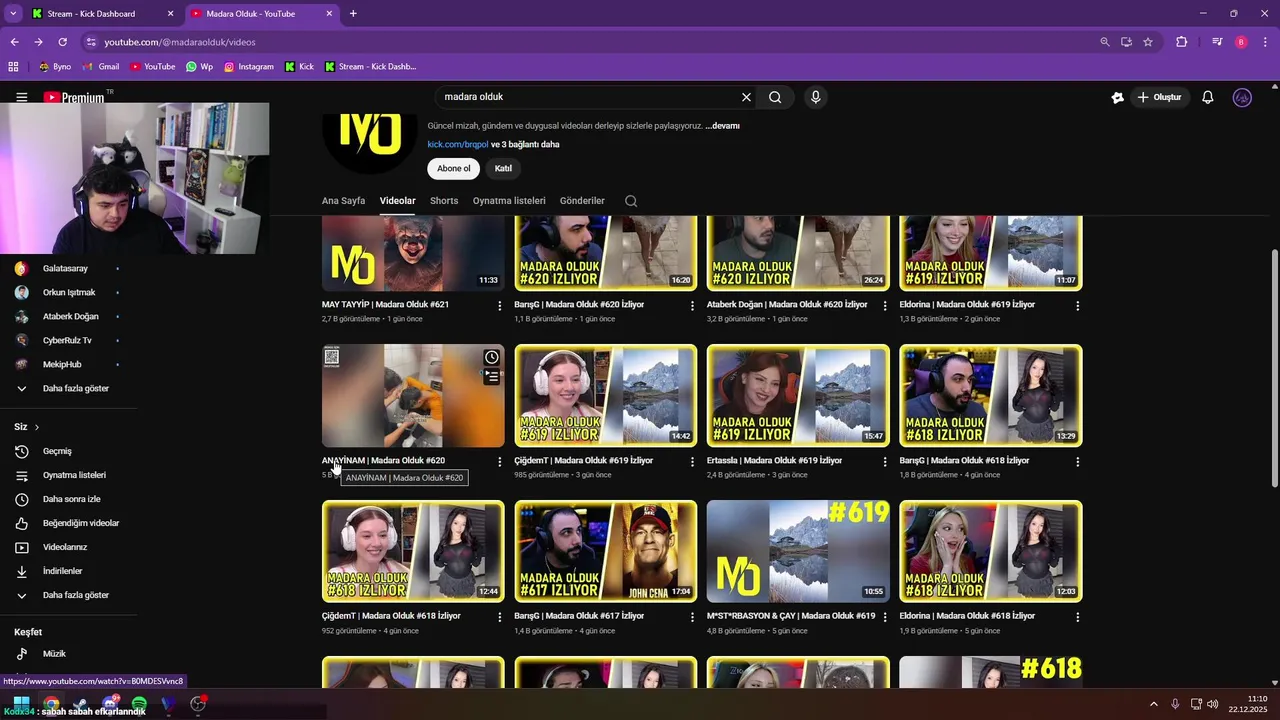Open options menu for MAY TAYYİP video
Screen dimensions: 1280x720
[500, 305]
